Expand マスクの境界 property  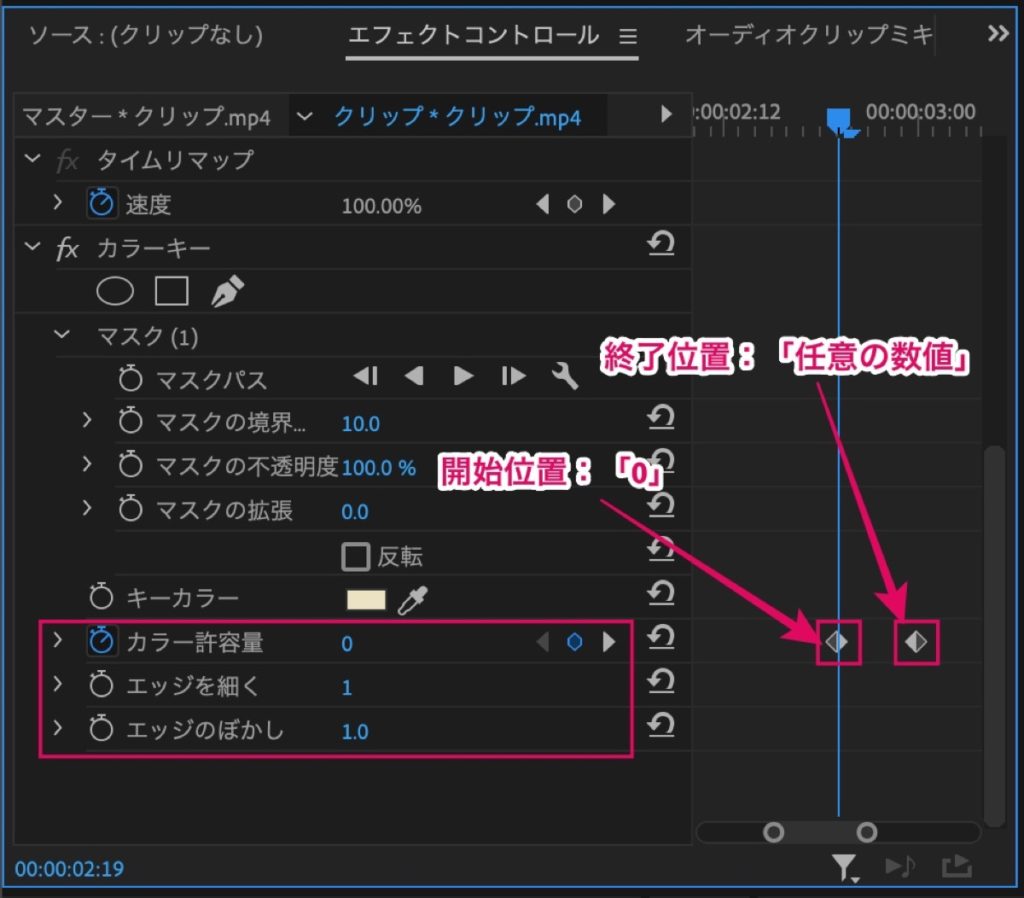87,420
